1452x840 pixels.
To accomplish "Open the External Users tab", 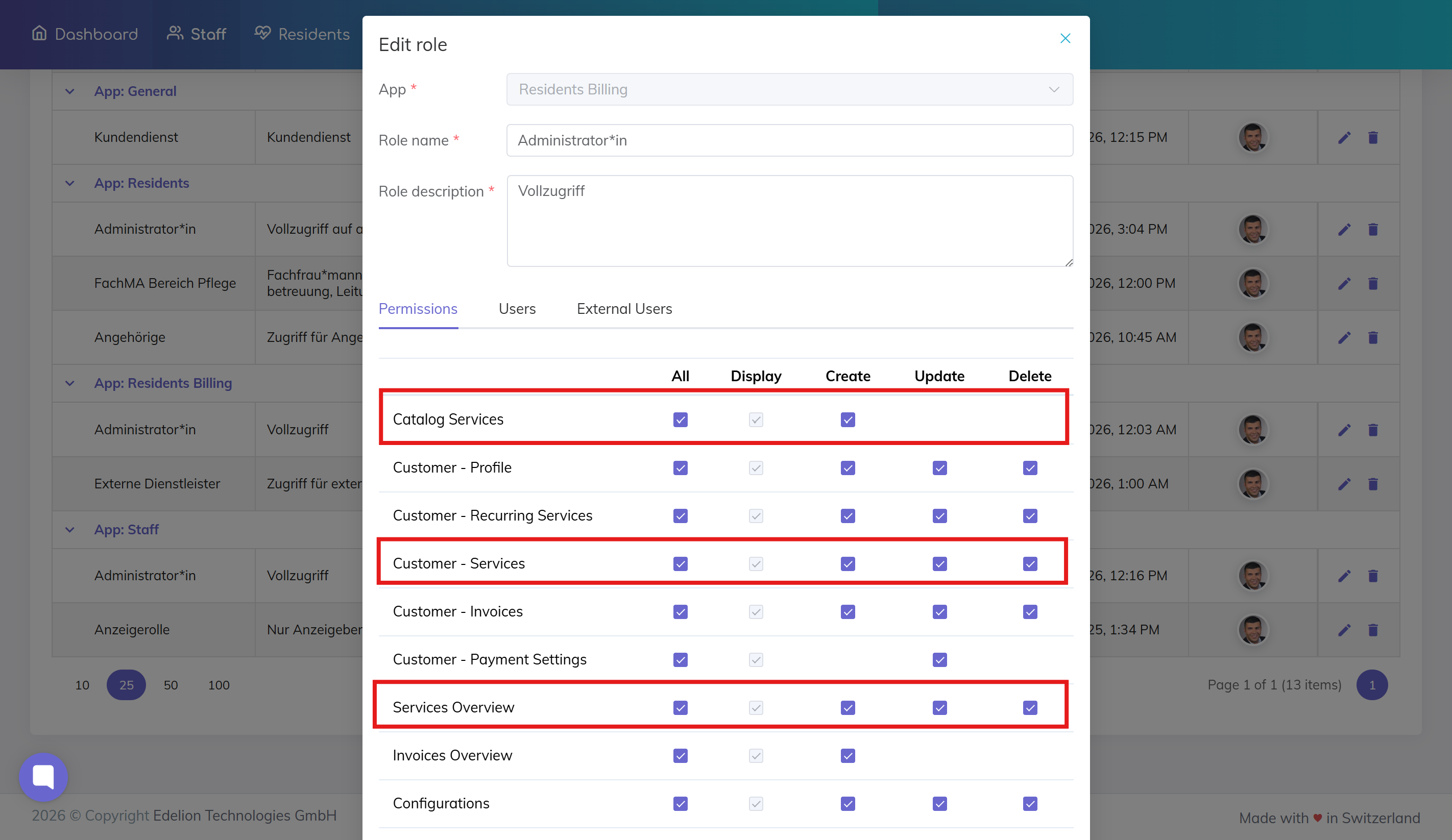I will click(624, 309).
